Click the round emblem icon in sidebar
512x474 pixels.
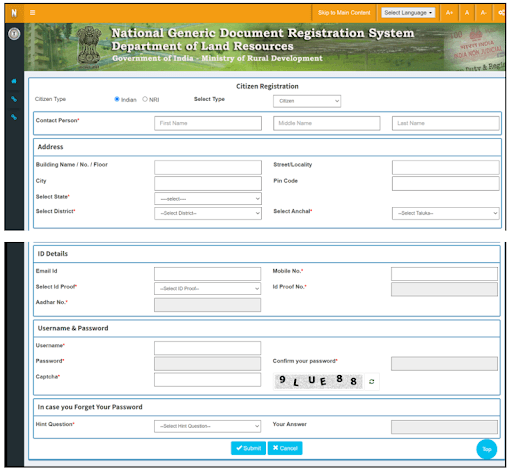[x=14, y=34]
